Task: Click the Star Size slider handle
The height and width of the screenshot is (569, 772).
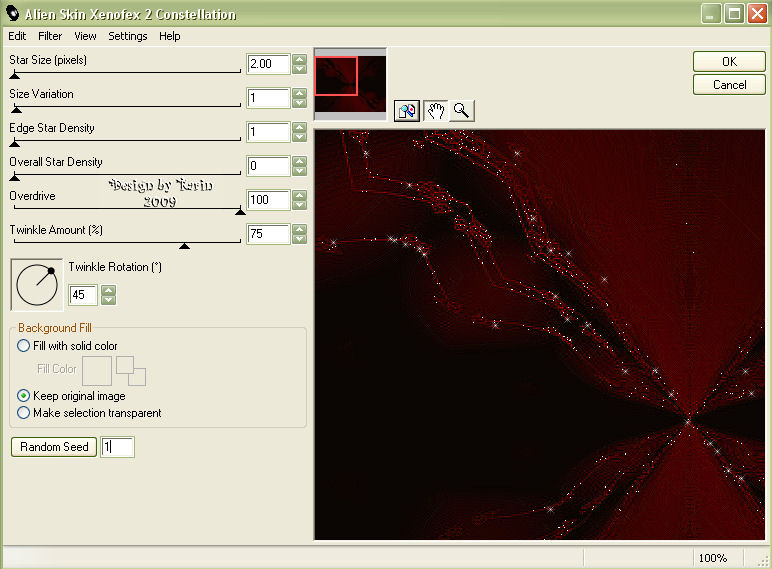Action: [15, 75]
